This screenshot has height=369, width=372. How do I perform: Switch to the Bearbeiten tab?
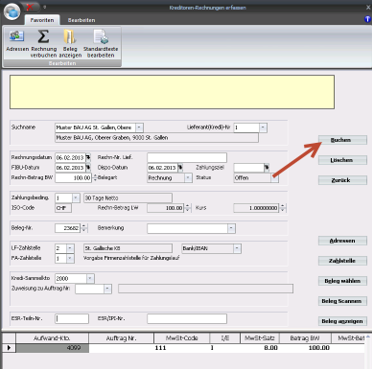coord(81,20)
